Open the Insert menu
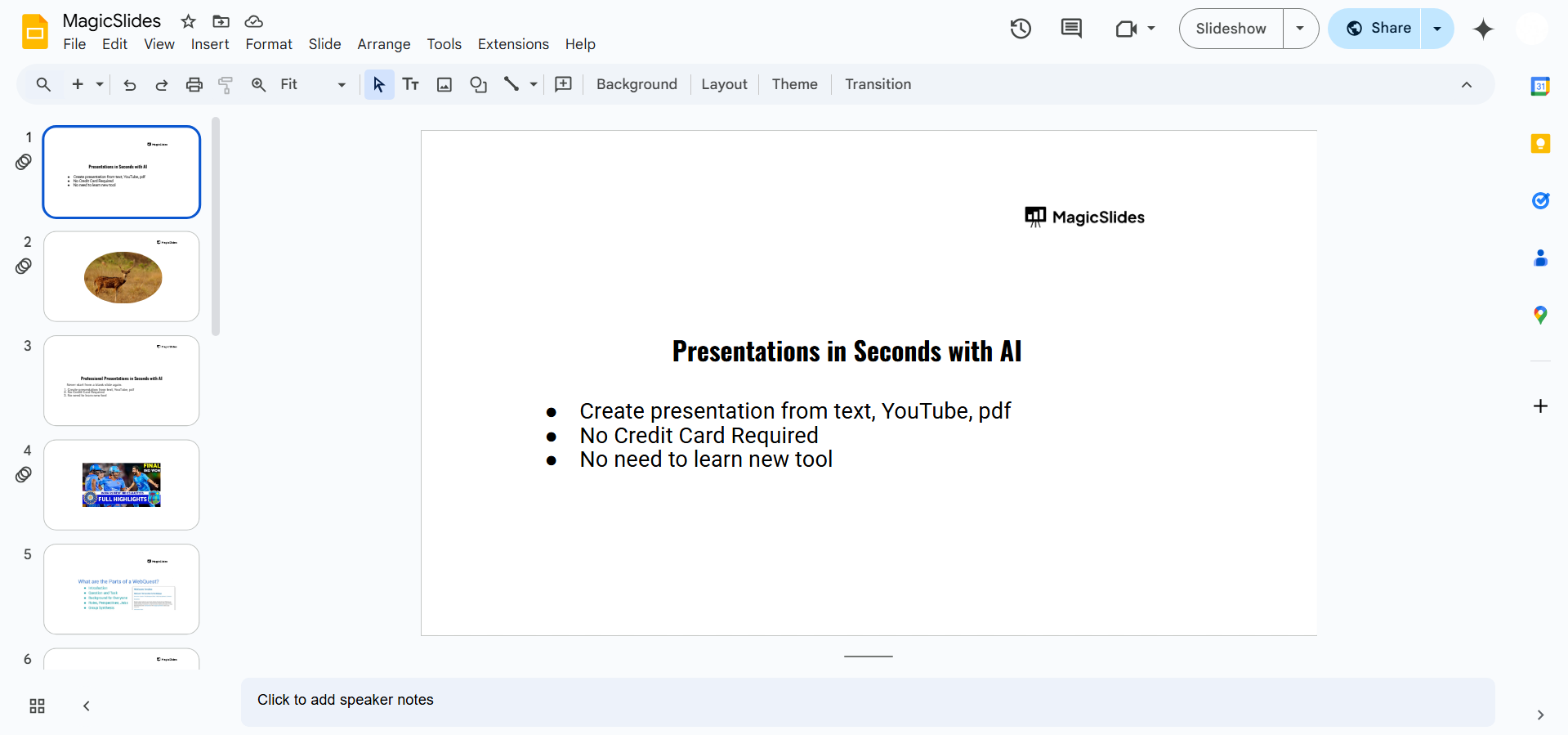The height and width of the screenshot is (735, 1568). (x=210, y=44)
